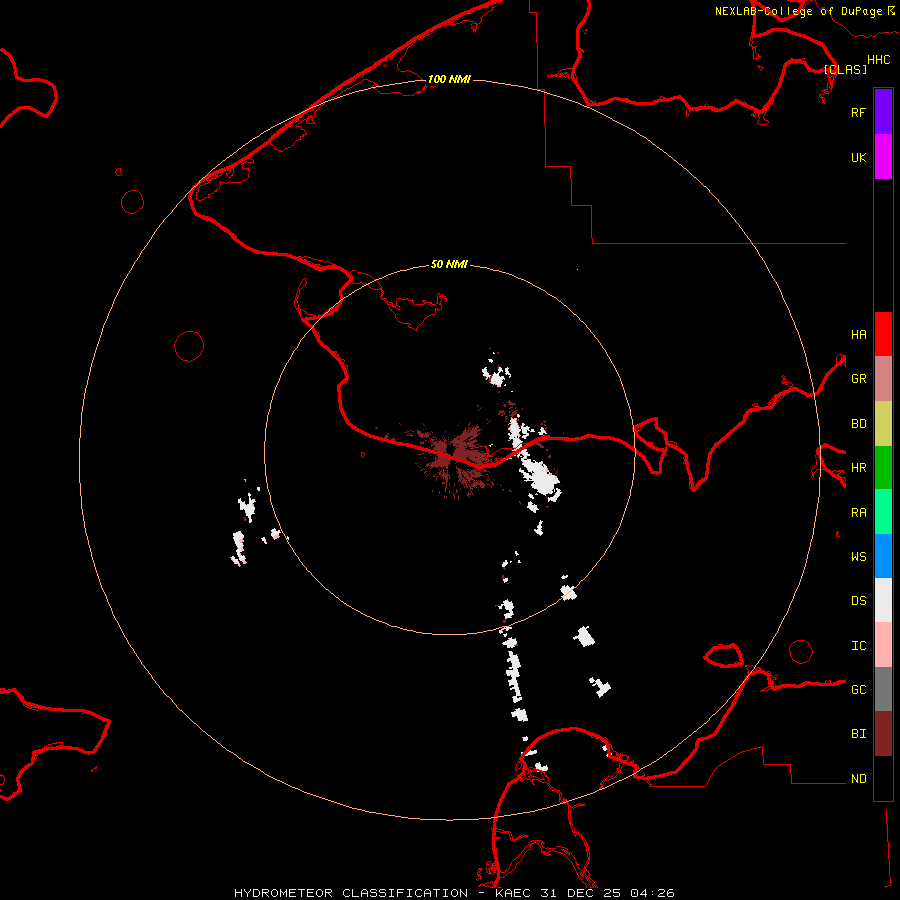Click the NEXLAB-College of DuPage credit text
The height and width of the screenshot is (900, 900).
(x=798, y=11)
